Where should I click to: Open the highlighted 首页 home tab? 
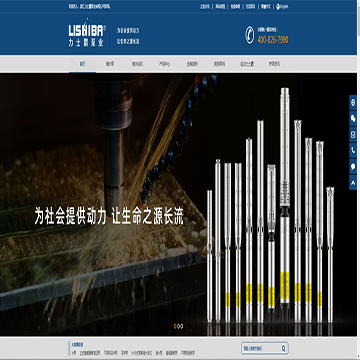point(82,64)
